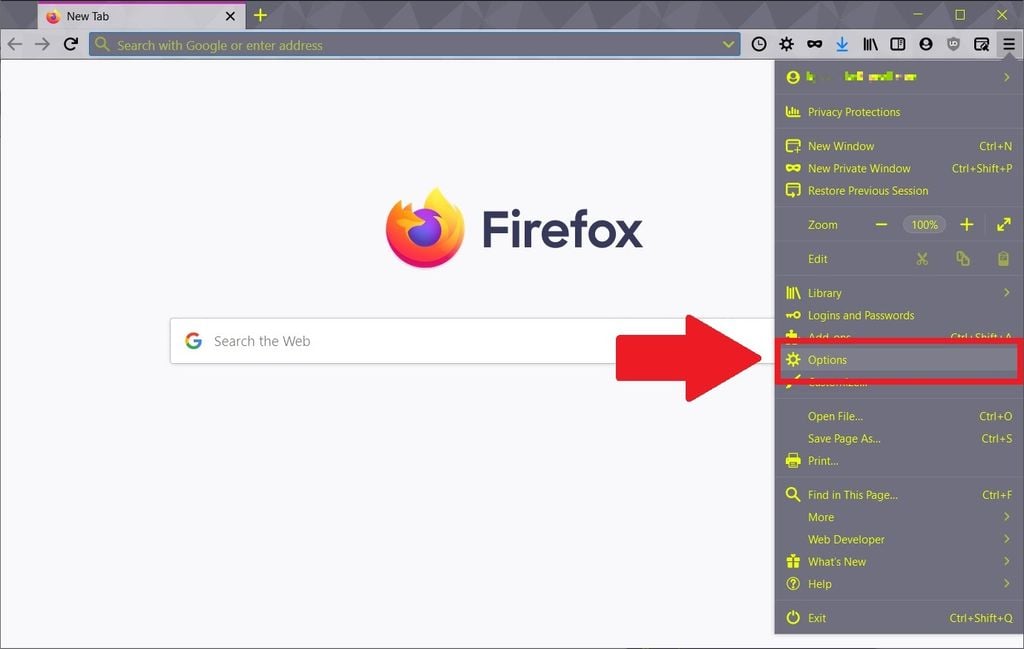Select the New Tab tab
The height and width of the screenshot is (649, 1024).
[142, 16]
